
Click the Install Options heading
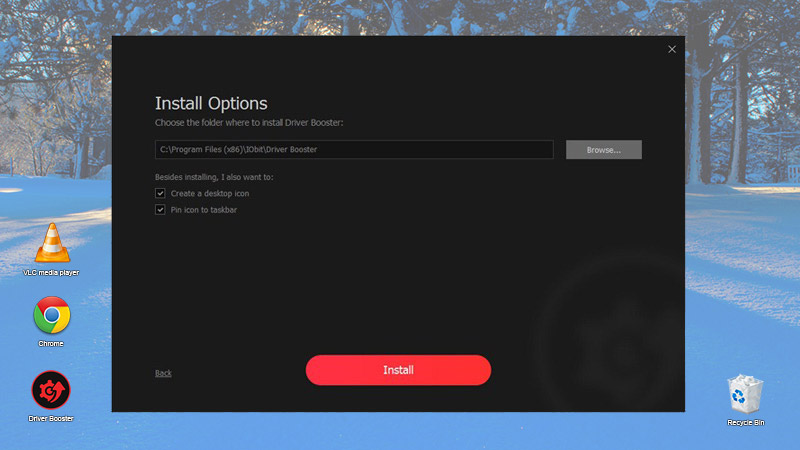211,104
